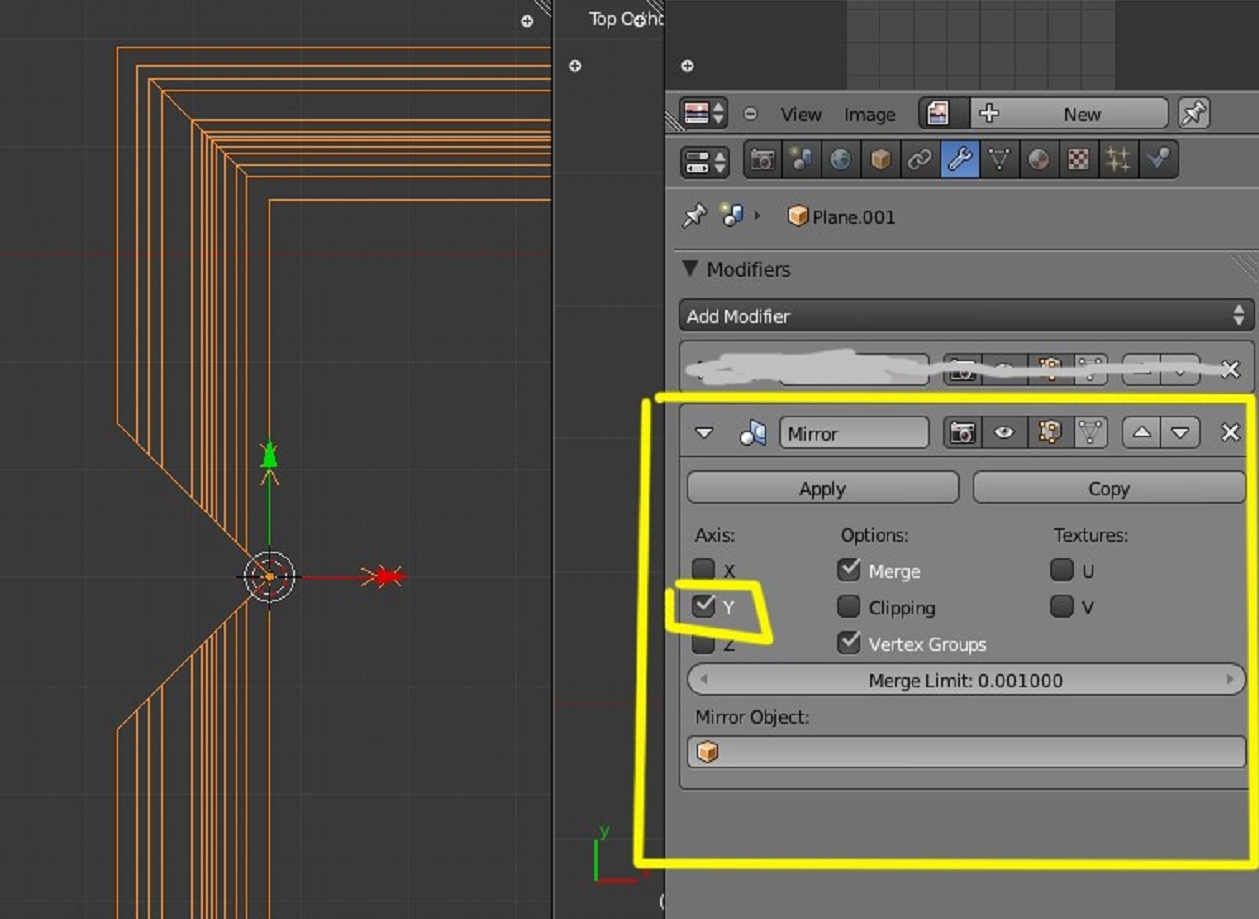Open the Object Constraints tab (chain icon)

(x=919, y=160)
